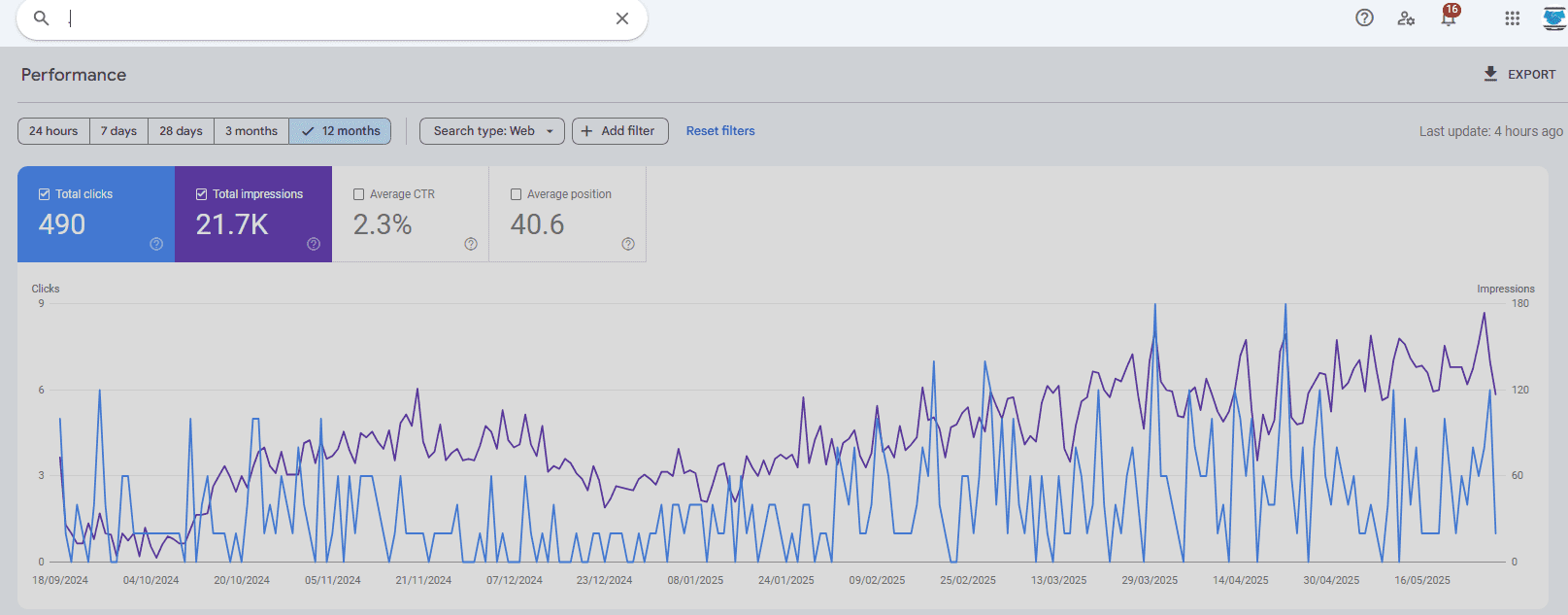Expand the Search type: Web dropdown
This screenshot has height=615, width=1568.
[492, 131]
